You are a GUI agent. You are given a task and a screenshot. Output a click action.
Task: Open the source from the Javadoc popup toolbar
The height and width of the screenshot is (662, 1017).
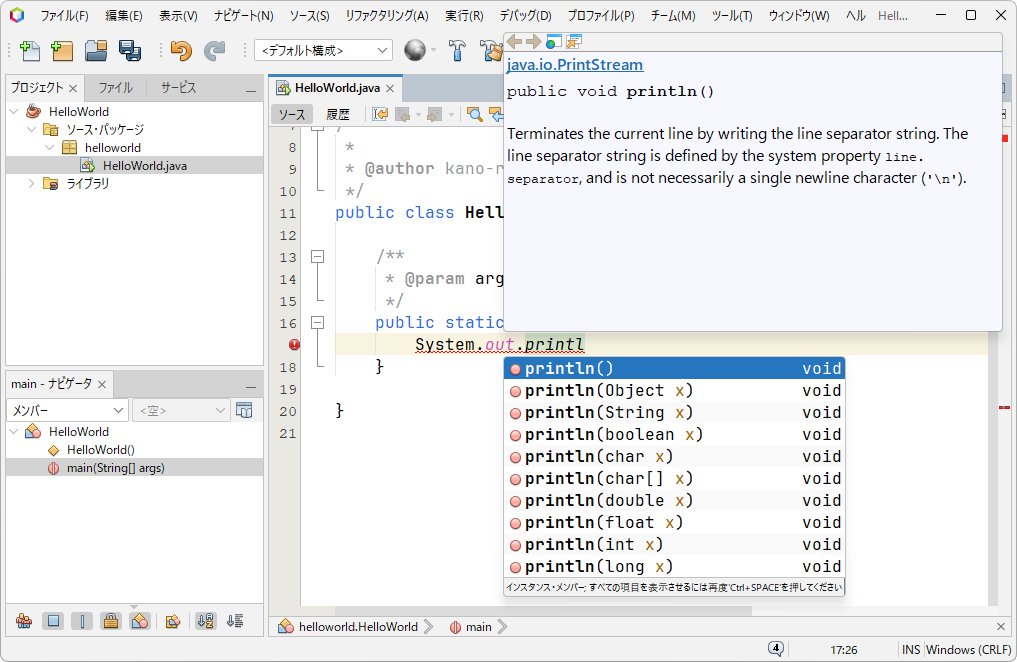[574, 42]
